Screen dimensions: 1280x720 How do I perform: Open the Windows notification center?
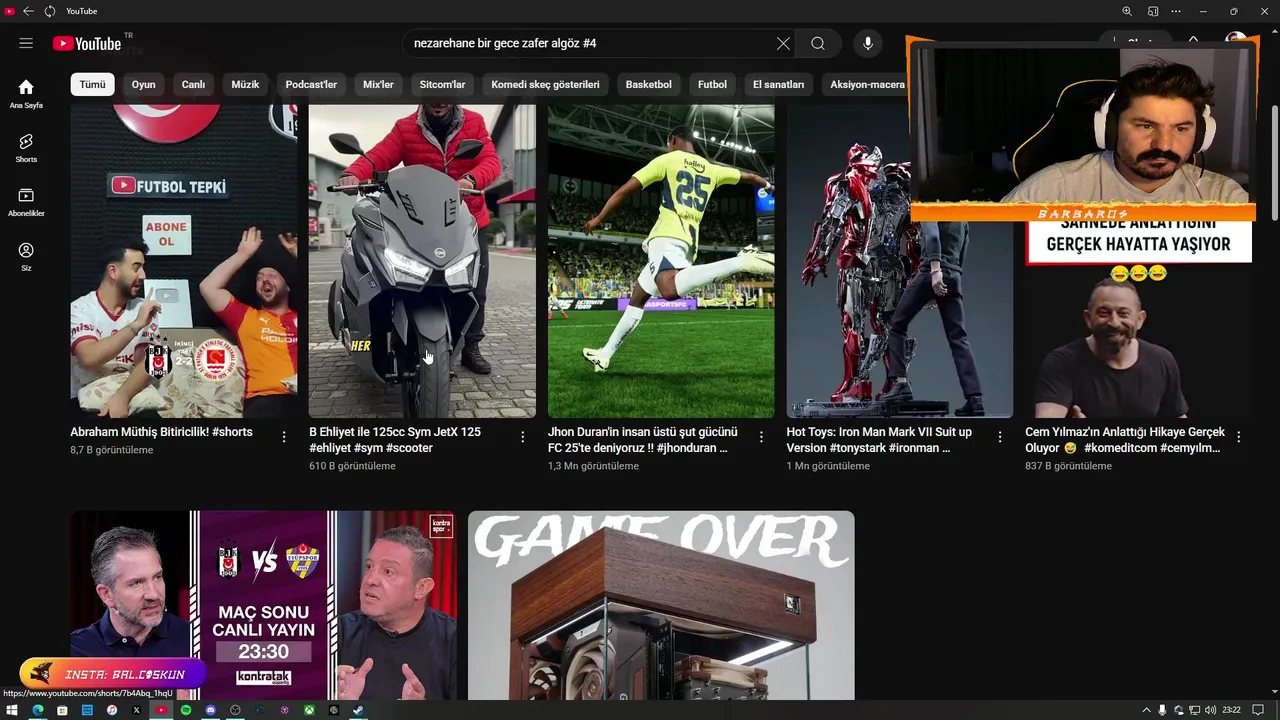1258,710
